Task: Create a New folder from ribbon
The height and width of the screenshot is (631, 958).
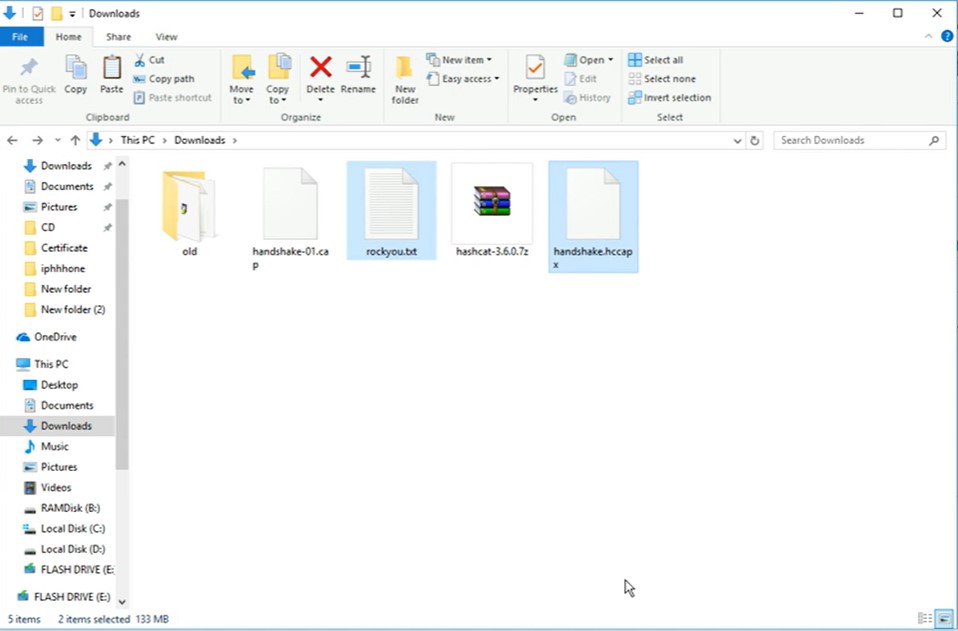Action: click(405, 78)
